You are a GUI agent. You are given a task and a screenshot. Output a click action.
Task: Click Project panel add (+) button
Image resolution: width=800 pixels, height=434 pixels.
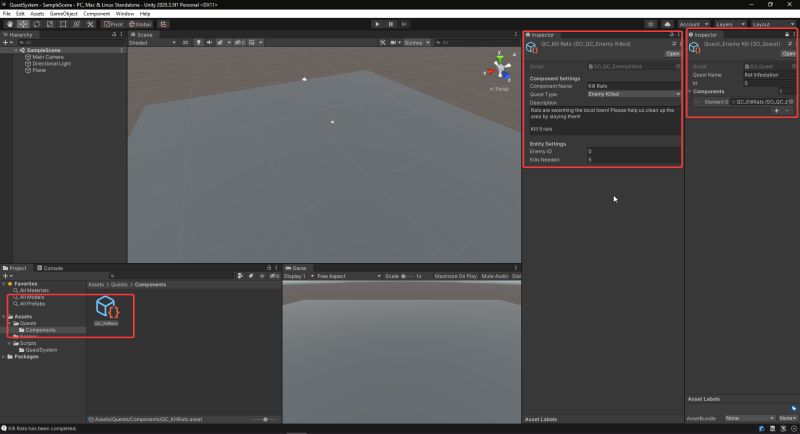[x=6, y=276]
